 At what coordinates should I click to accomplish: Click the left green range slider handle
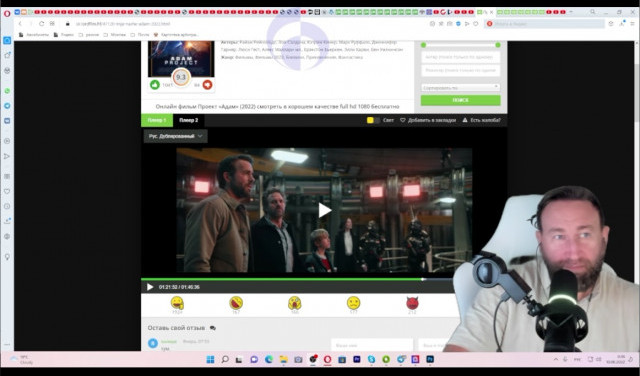423,45
